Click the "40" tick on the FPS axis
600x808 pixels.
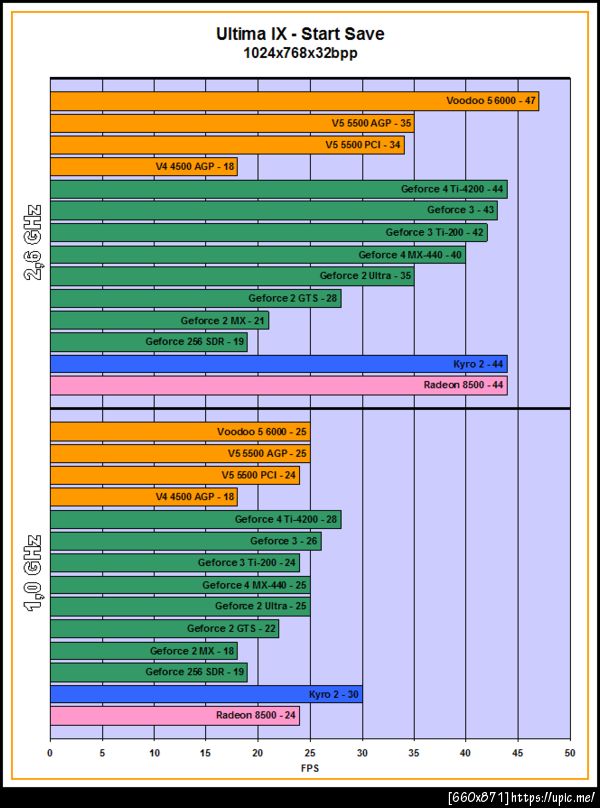pos(466,752)
